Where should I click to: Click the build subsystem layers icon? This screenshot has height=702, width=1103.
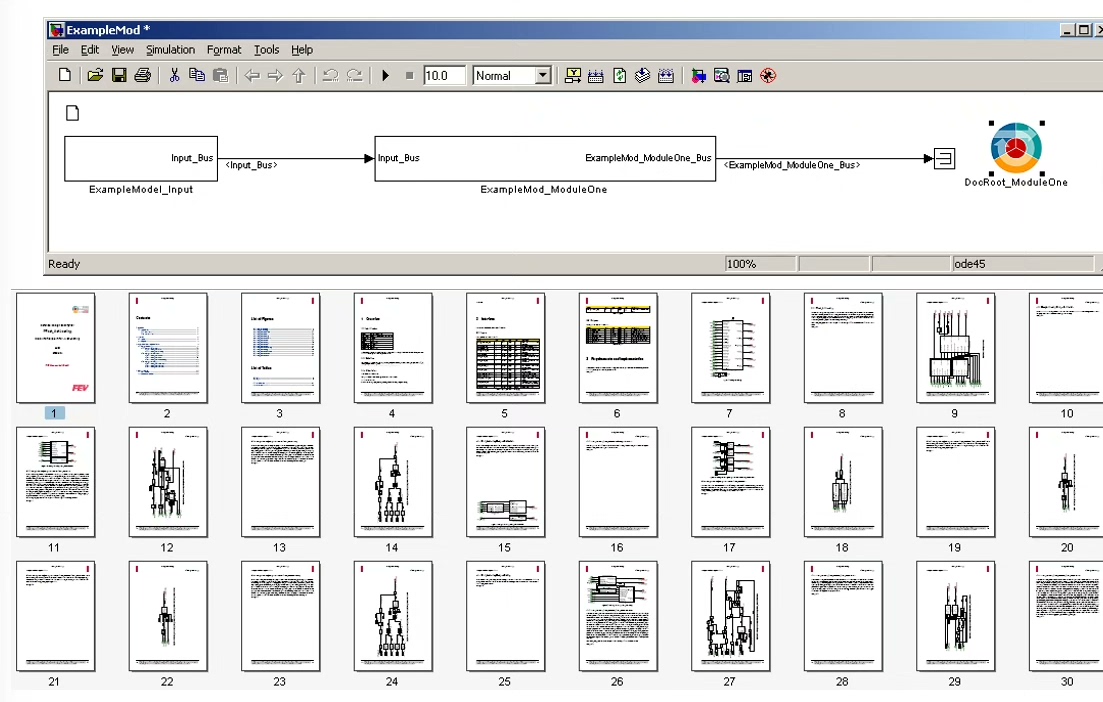(x=642, y=75)
